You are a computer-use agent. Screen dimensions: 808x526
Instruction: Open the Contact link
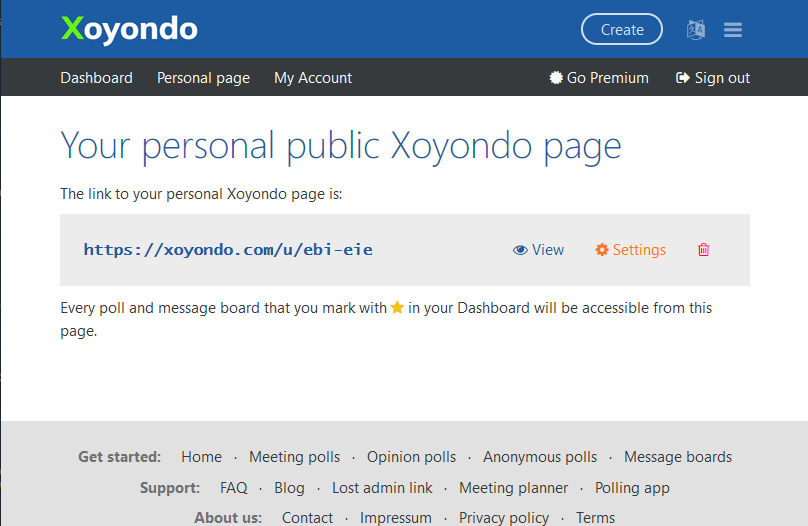(307, 518)
